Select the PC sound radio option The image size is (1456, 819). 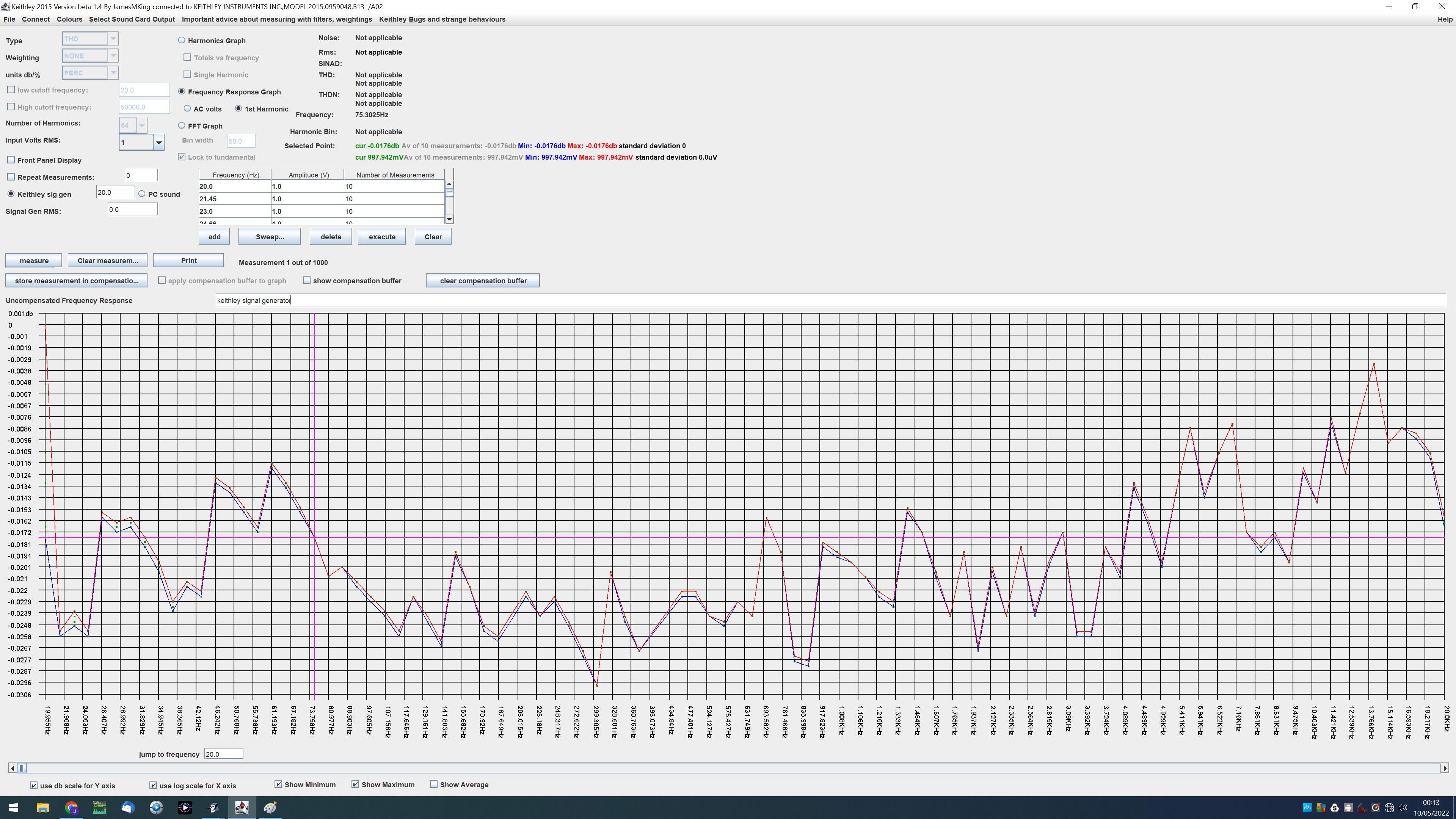point(142,194)
